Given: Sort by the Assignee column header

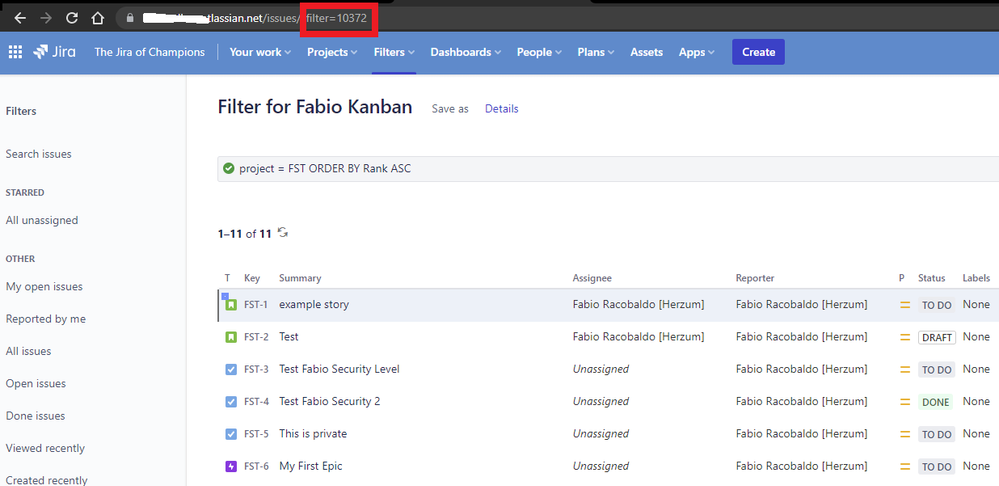Looking at the screenshot, I should coord(592,278).
